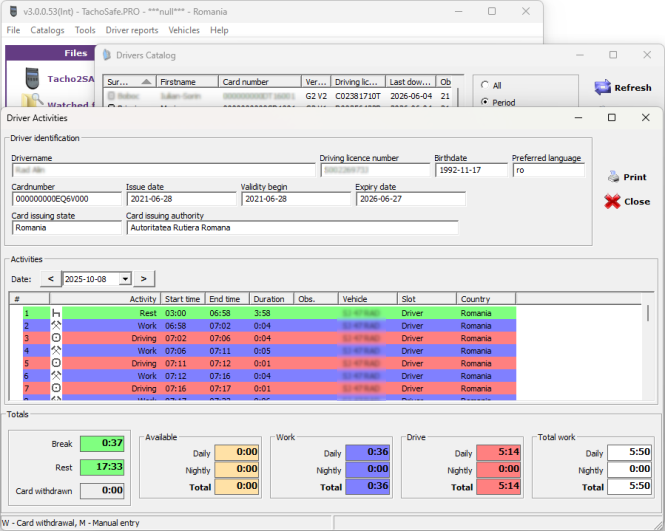This screenshot has height=531, width=665.
Task: Click the Work hammers icon in row 6
Action: coord(56,376)
